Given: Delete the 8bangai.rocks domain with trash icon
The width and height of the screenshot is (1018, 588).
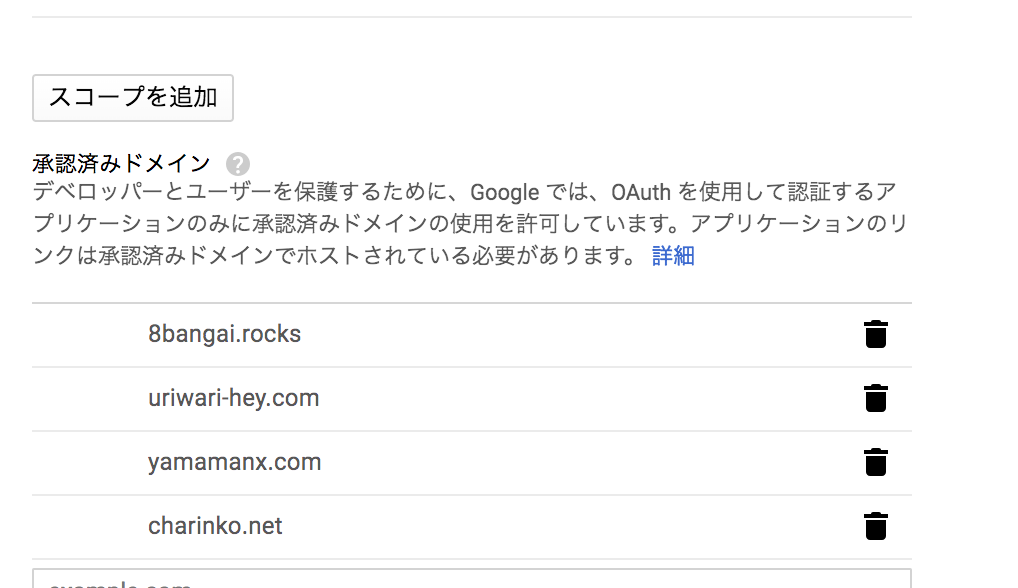Looking at the screenshot, I should click(875, 334).
